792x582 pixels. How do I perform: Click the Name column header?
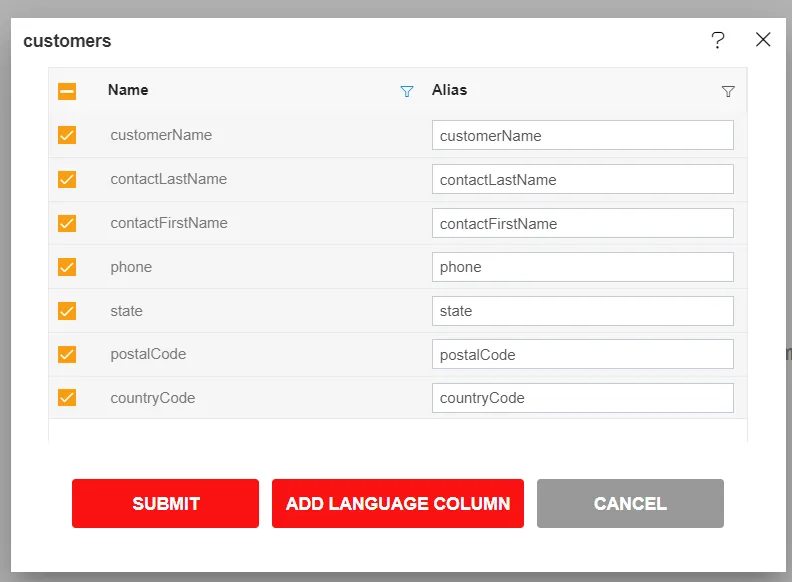coord(128,90)
